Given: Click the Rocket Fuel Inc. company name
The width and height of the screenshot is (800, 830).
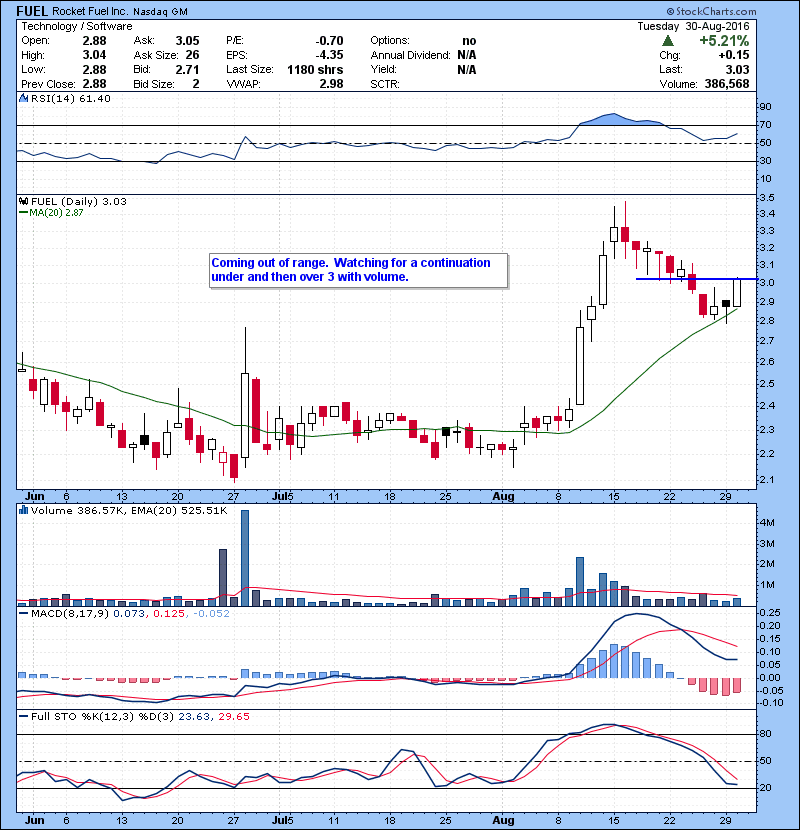Looking at the screenshot, I should tap(90, 11).
